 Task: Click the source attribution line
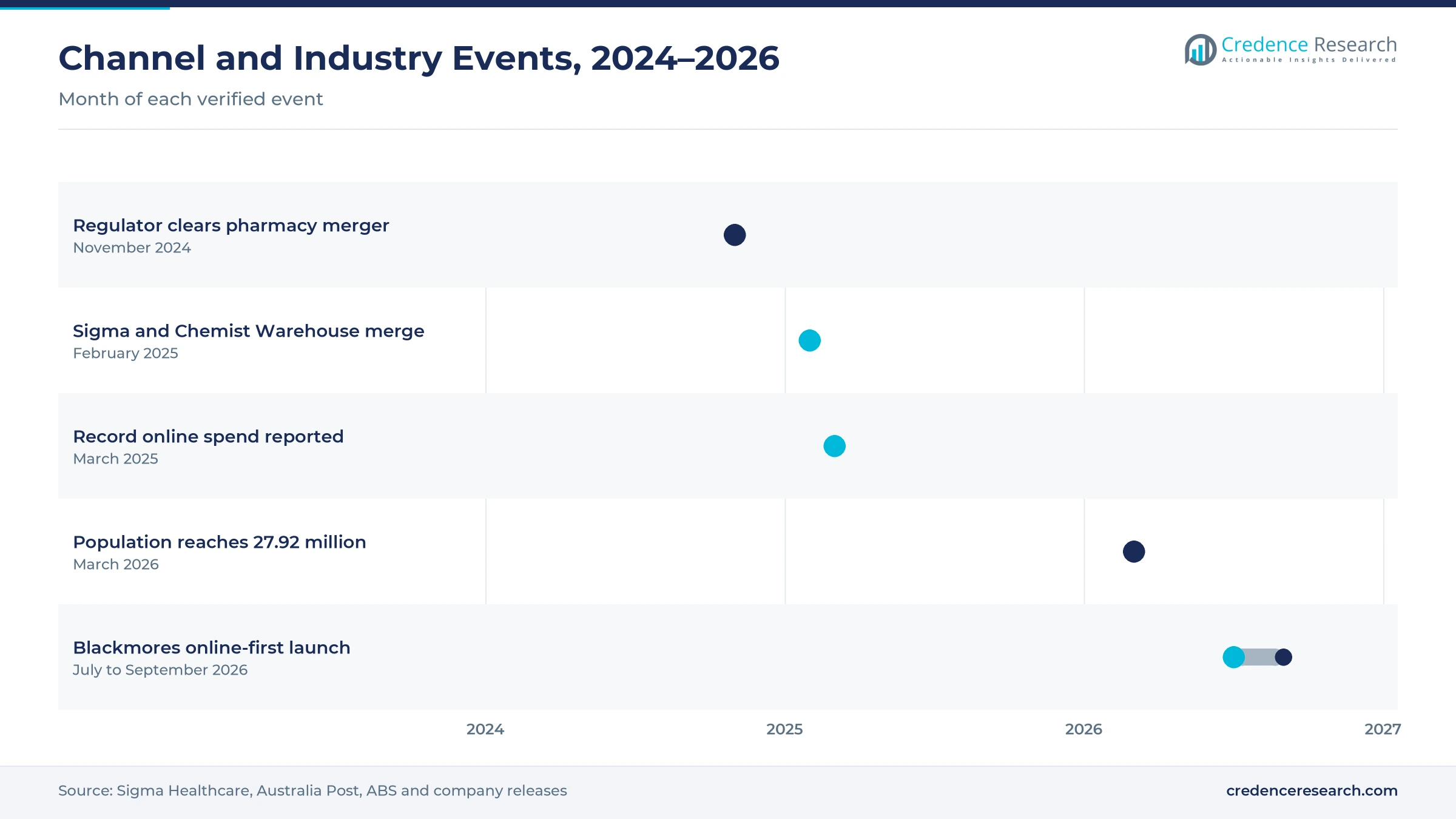(312, 790)
